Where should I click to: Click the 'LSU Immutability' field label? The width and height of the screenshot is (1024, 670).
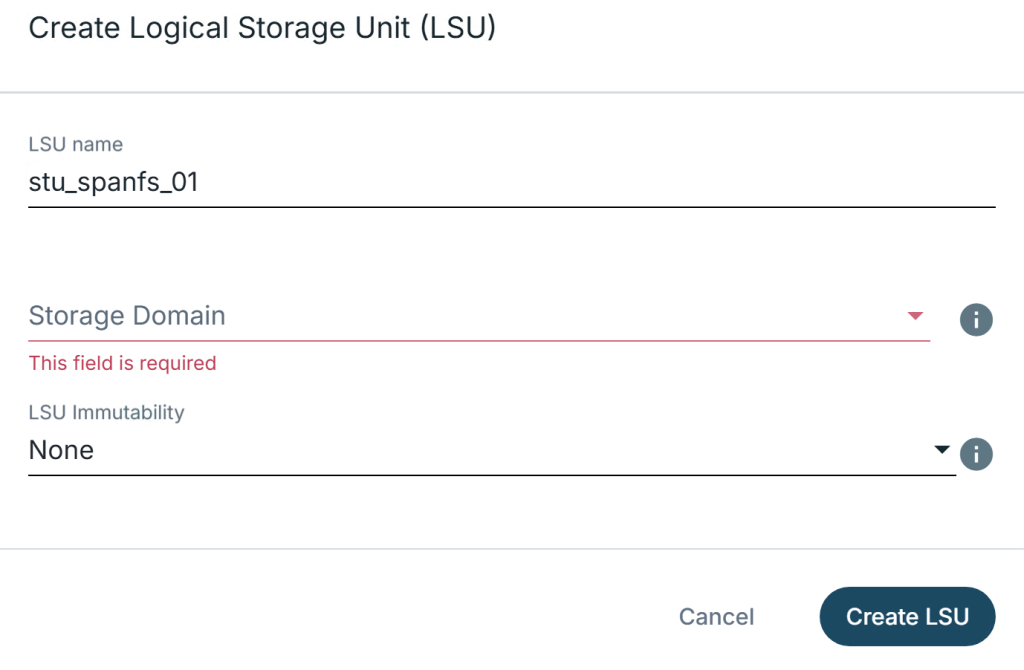pos(107,412)
